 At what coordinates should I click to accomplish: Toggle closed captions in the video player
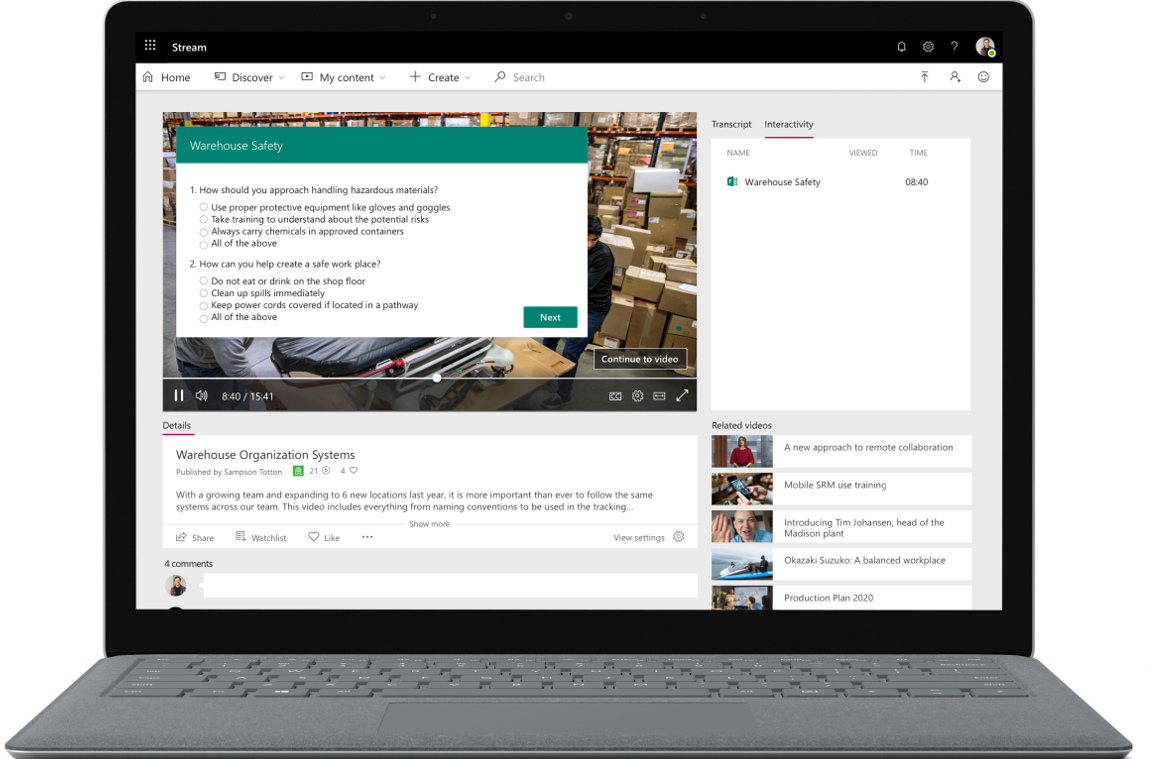615,396
